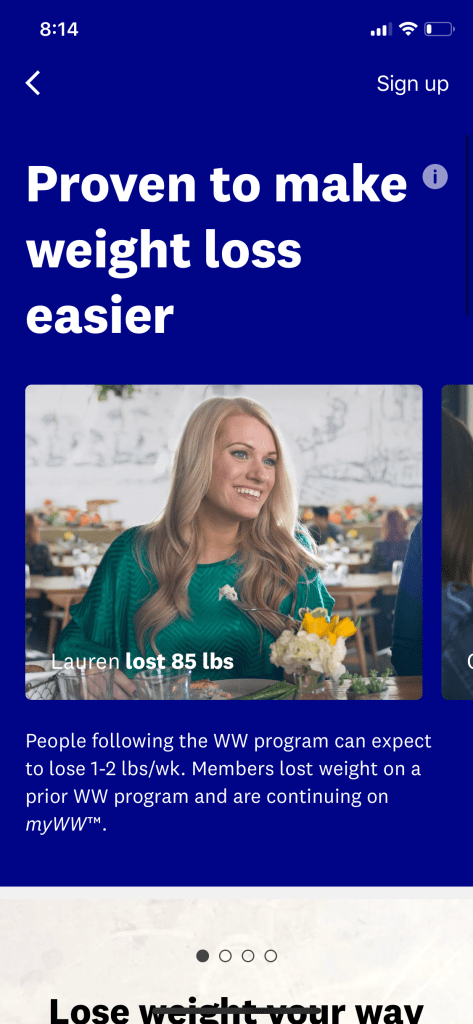473x1024 pixels.
Task: Tap the yellow flowers in Lauren's photo
Action: tap(329, 626)
